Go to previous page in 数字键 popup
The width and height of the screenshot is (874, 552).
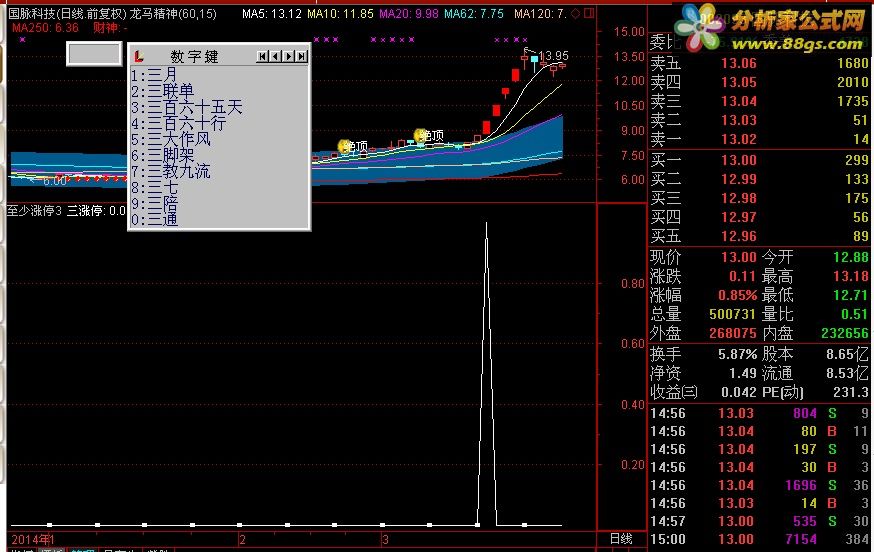275,56
